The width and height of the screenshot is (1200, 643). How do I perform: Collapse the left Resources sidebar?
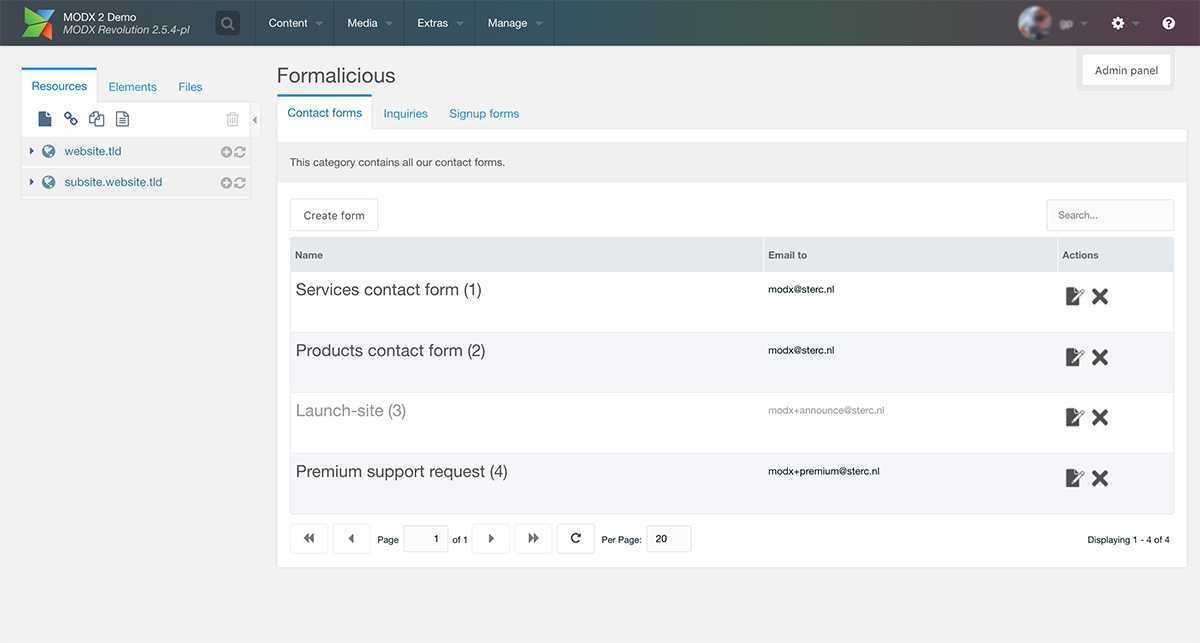(255, 120)
